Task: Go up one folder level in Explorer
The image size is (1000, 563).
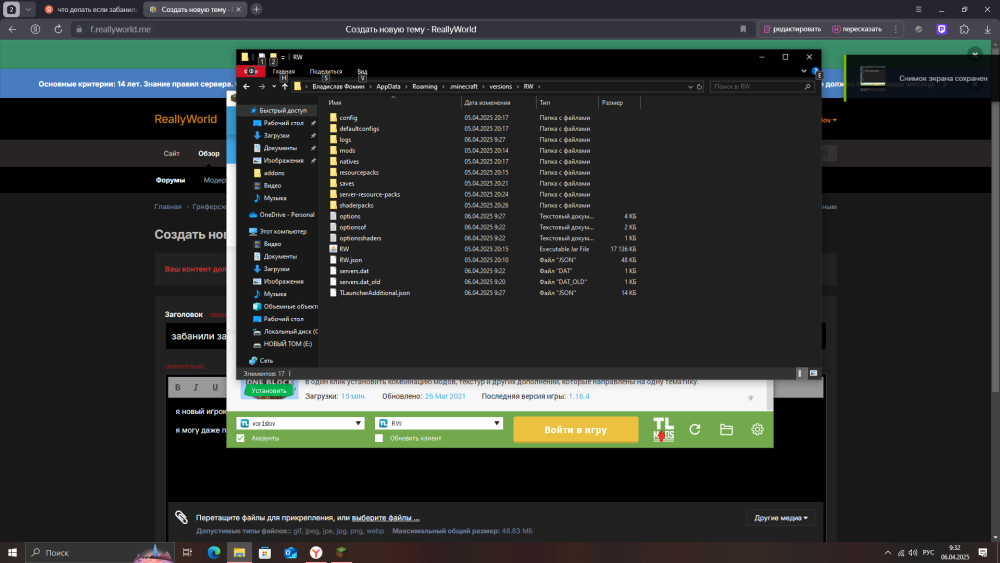Action: coord(284,87)
